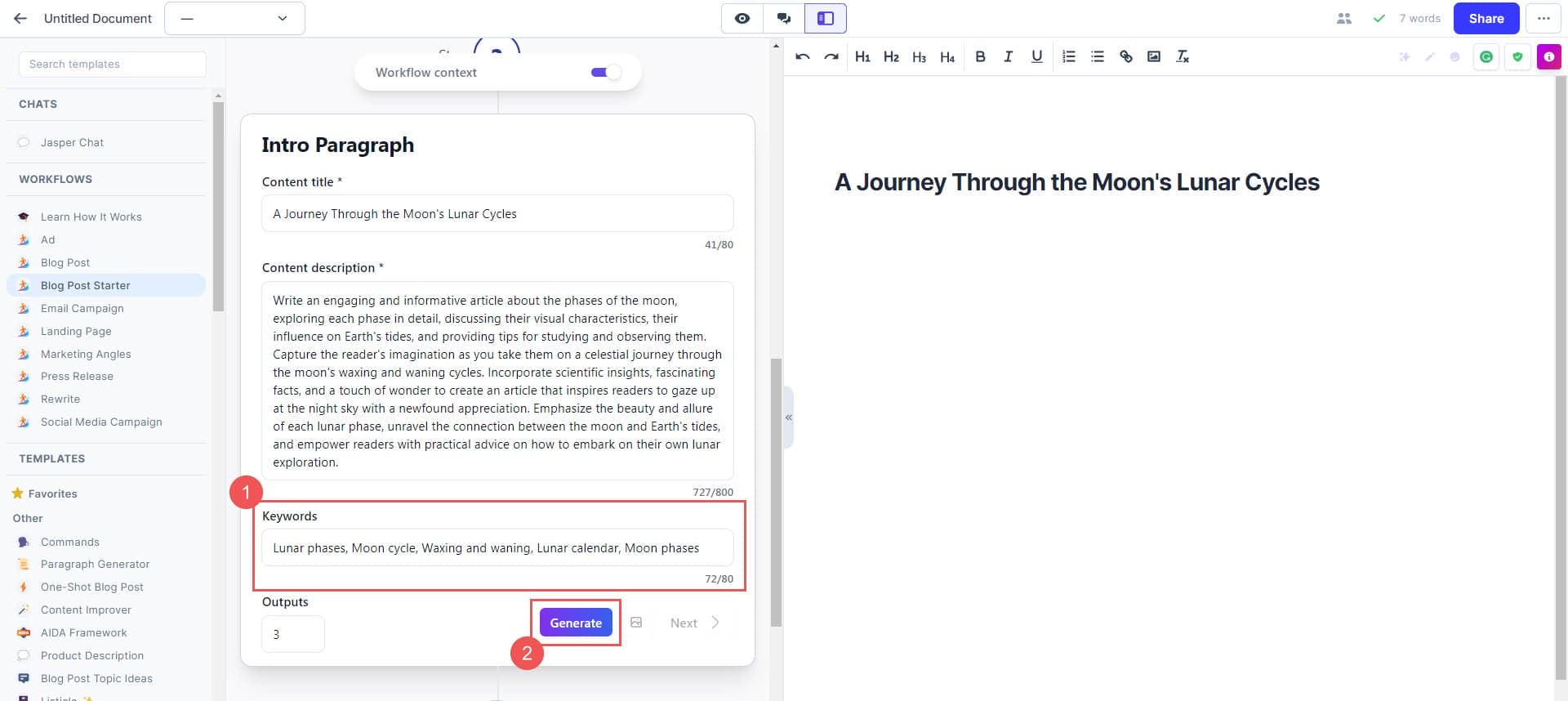Click the Keywords input field

point(497,547)
